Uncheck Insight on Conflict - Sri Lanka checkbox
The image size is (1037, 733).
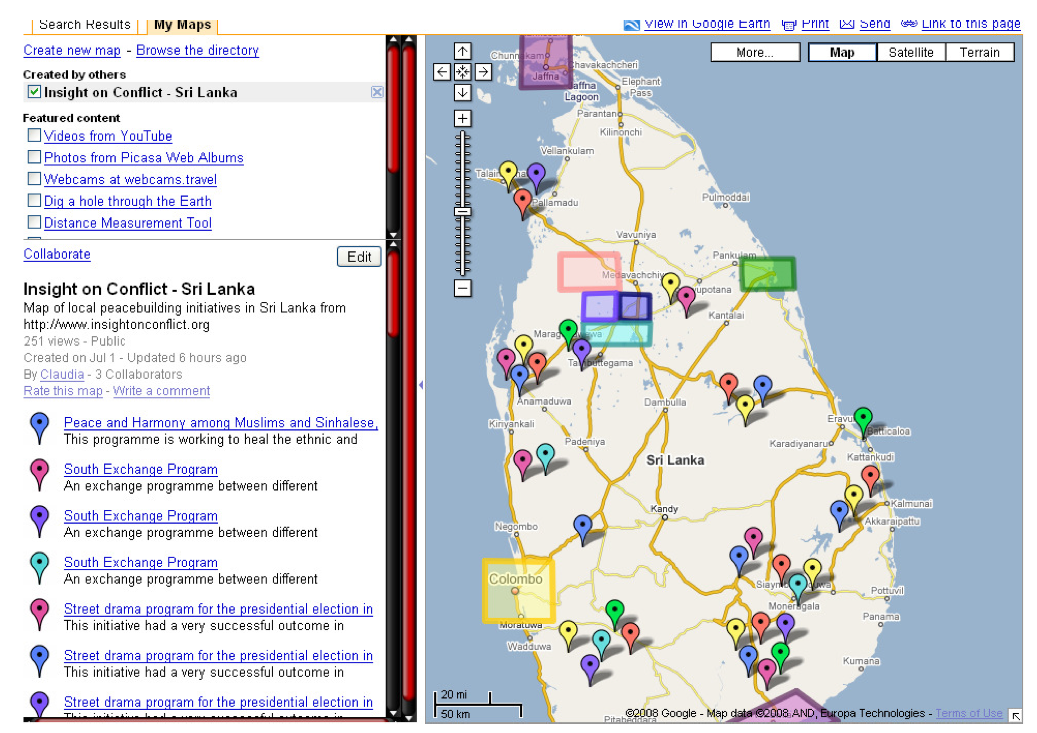coord(35,92)
